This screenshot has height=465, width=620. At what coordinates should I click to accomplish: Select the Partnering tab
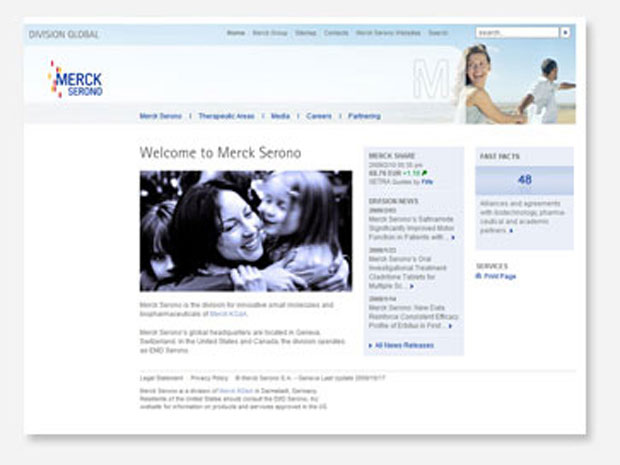[364, 116]
